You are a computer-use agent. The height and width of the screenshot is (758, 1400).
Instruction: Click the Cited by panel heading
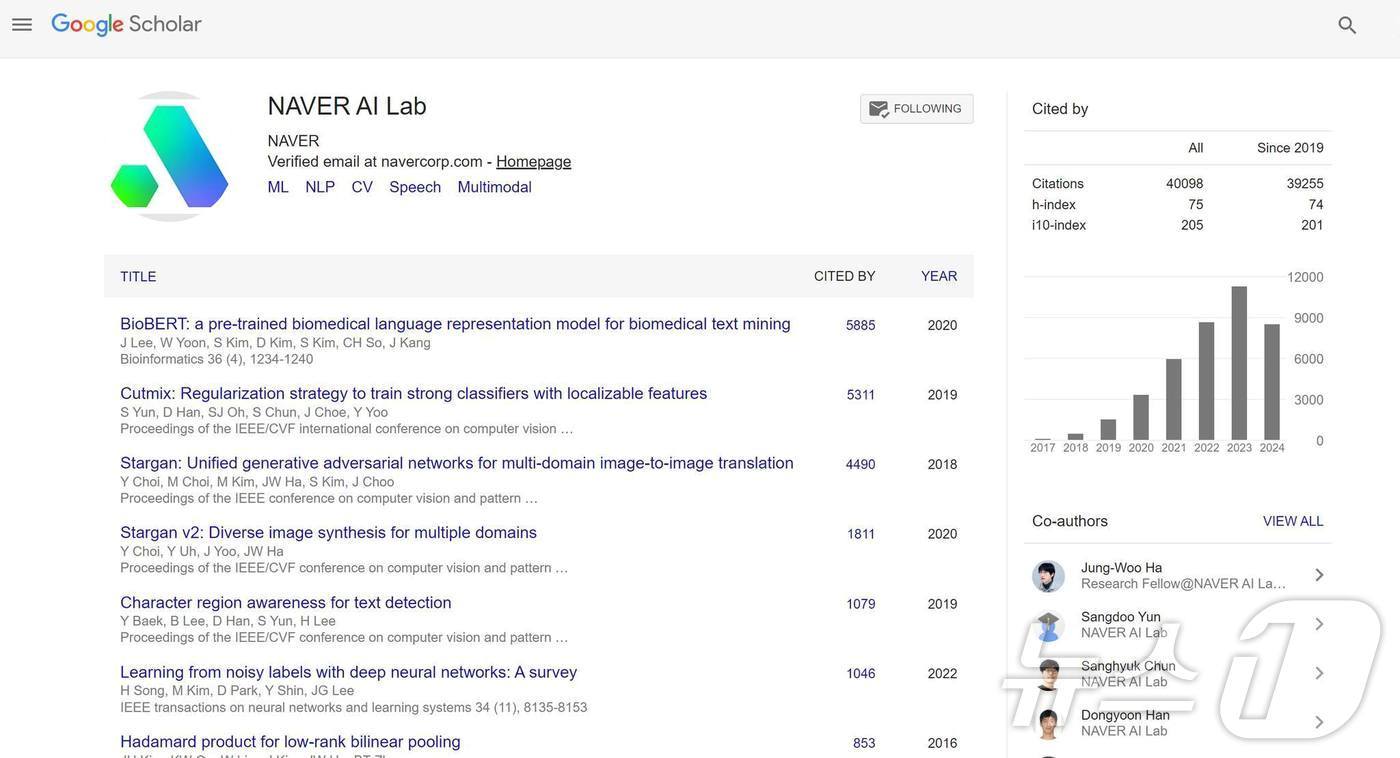(x=1060, y=109)
